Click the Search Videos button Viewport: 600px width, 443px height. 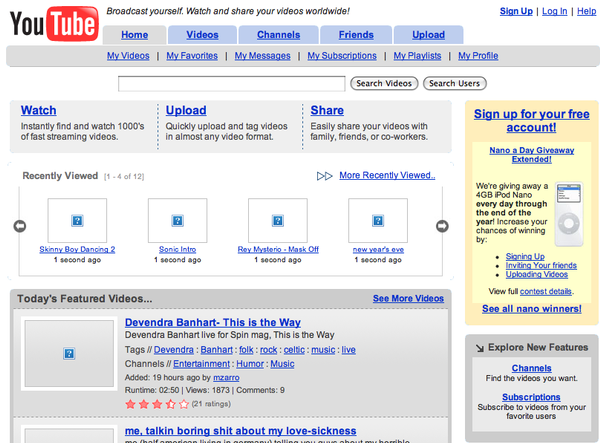[x=384, y=83]
